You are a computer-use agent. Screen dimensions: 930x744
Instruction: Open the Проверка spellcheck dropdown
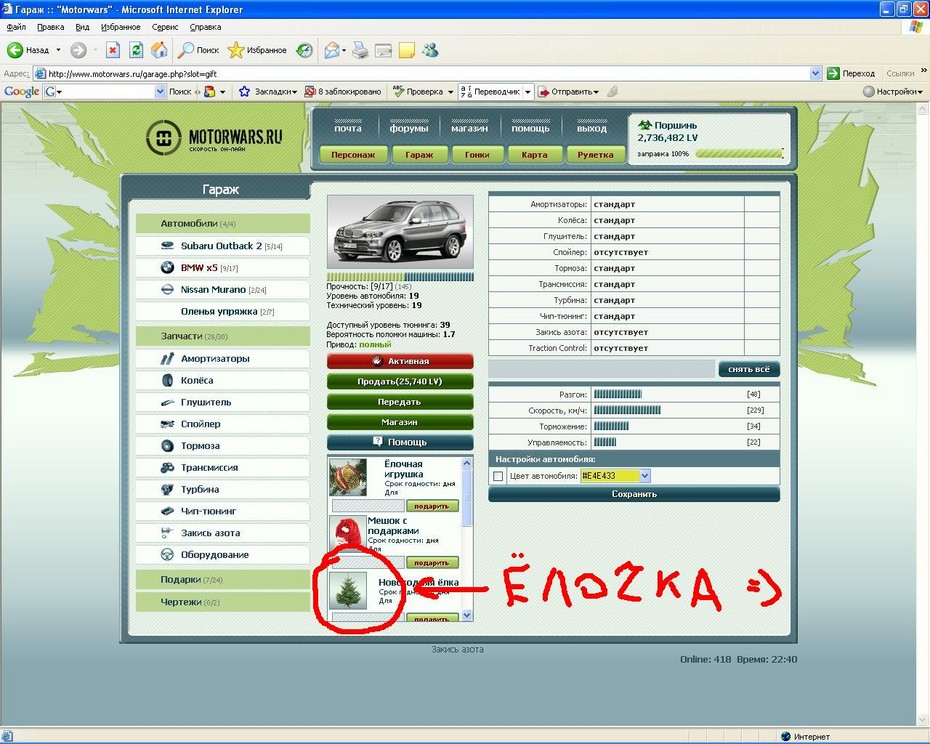pos(451,92)
